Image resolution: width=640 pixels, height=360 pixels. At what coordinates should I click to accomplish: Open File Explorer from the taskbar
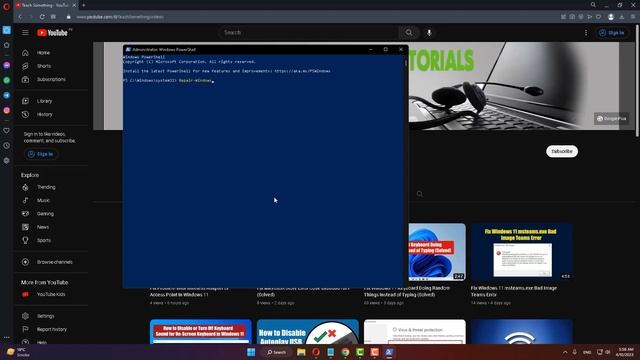point(301,352)
